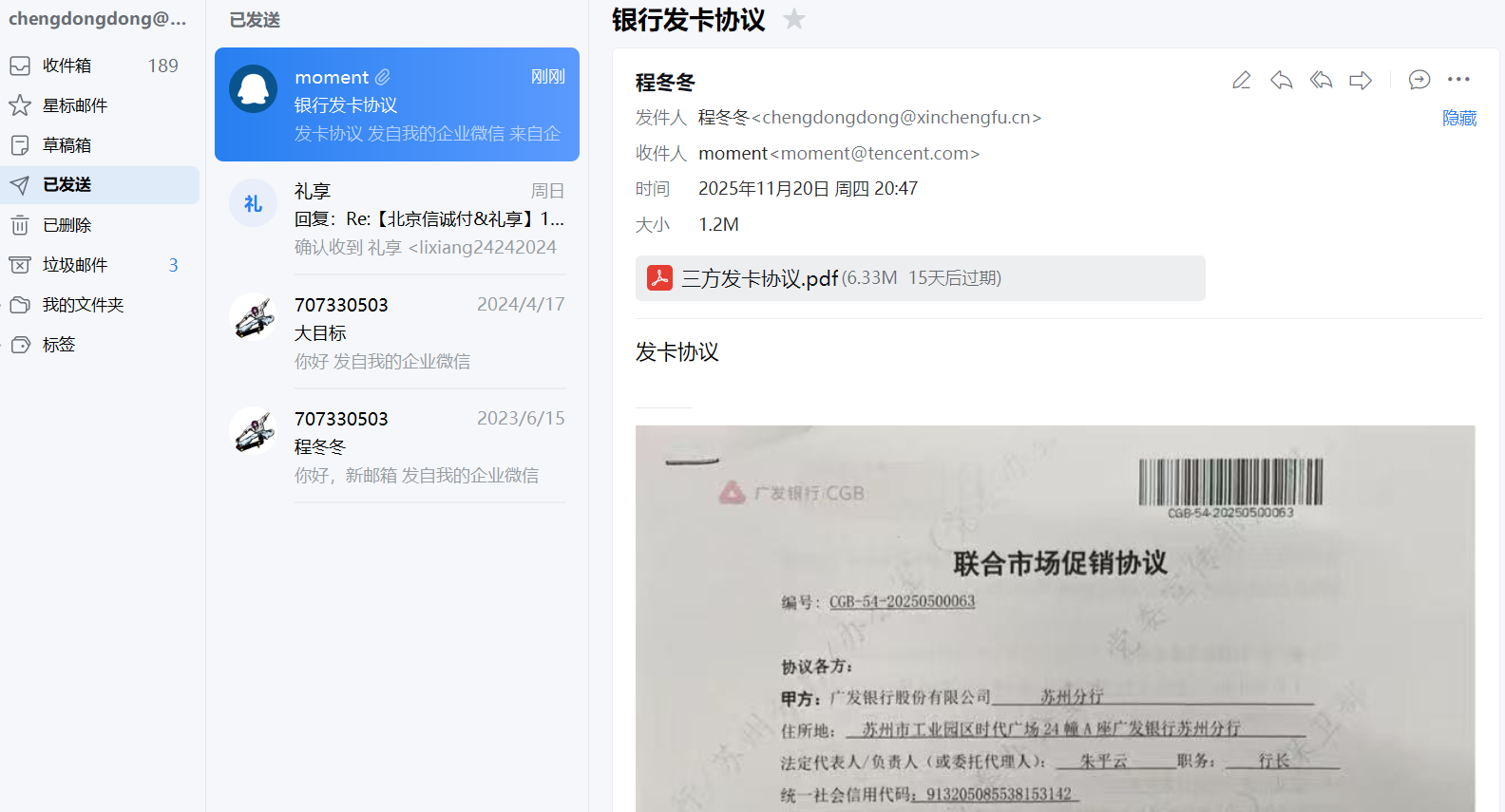Click the body text 发卡协议
This screenshot has height=812, width=1505.
[677, 352]
